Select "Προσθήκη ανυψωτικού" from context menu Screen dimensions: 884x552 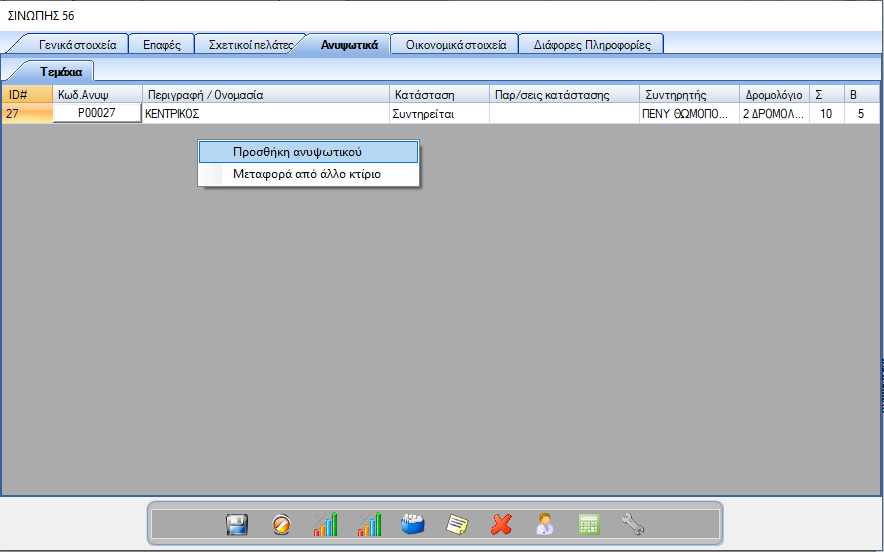(x=297, y=153)
